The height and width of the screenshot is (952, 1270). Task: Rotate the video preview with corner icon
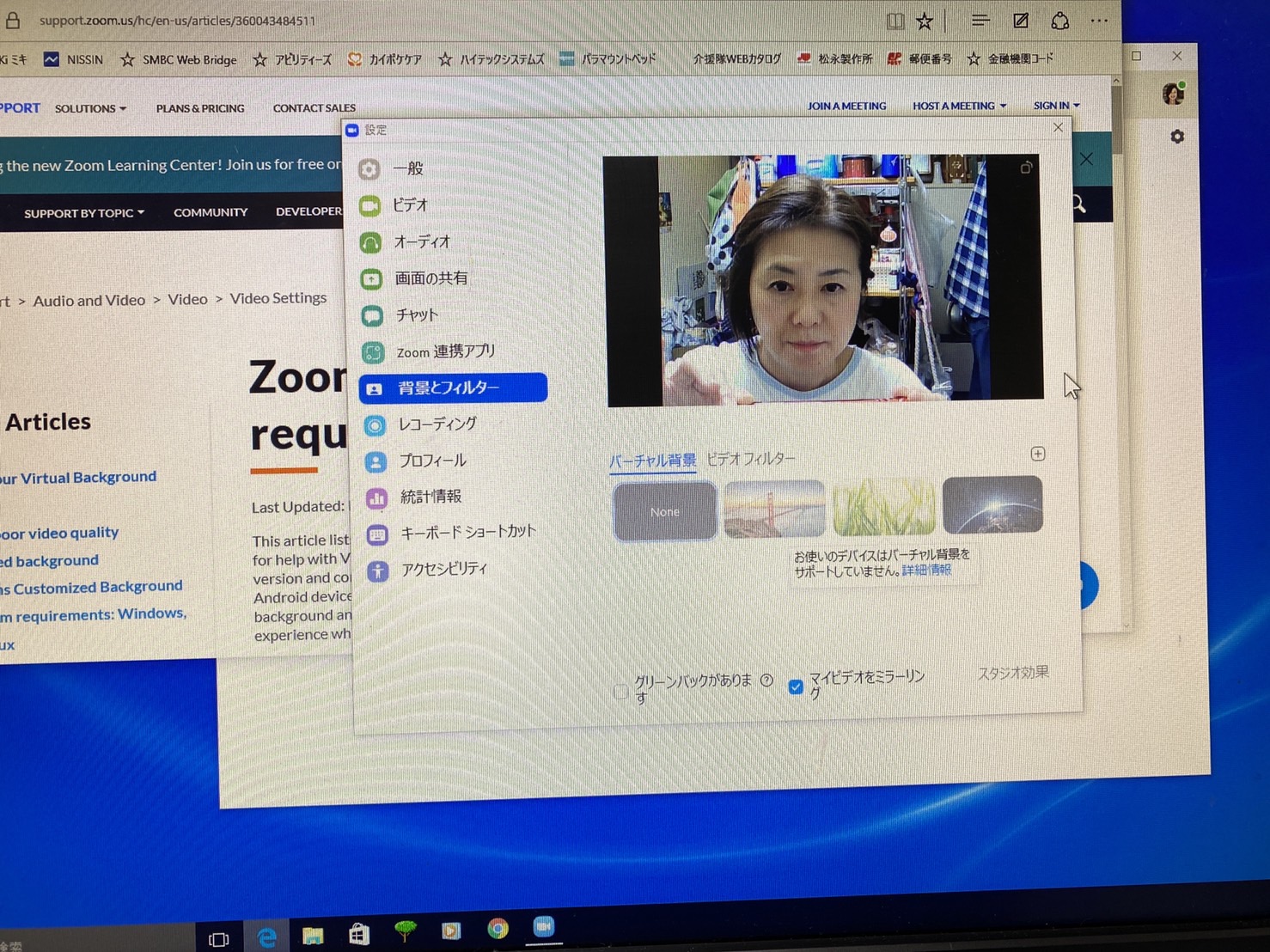click(1026, 168)
